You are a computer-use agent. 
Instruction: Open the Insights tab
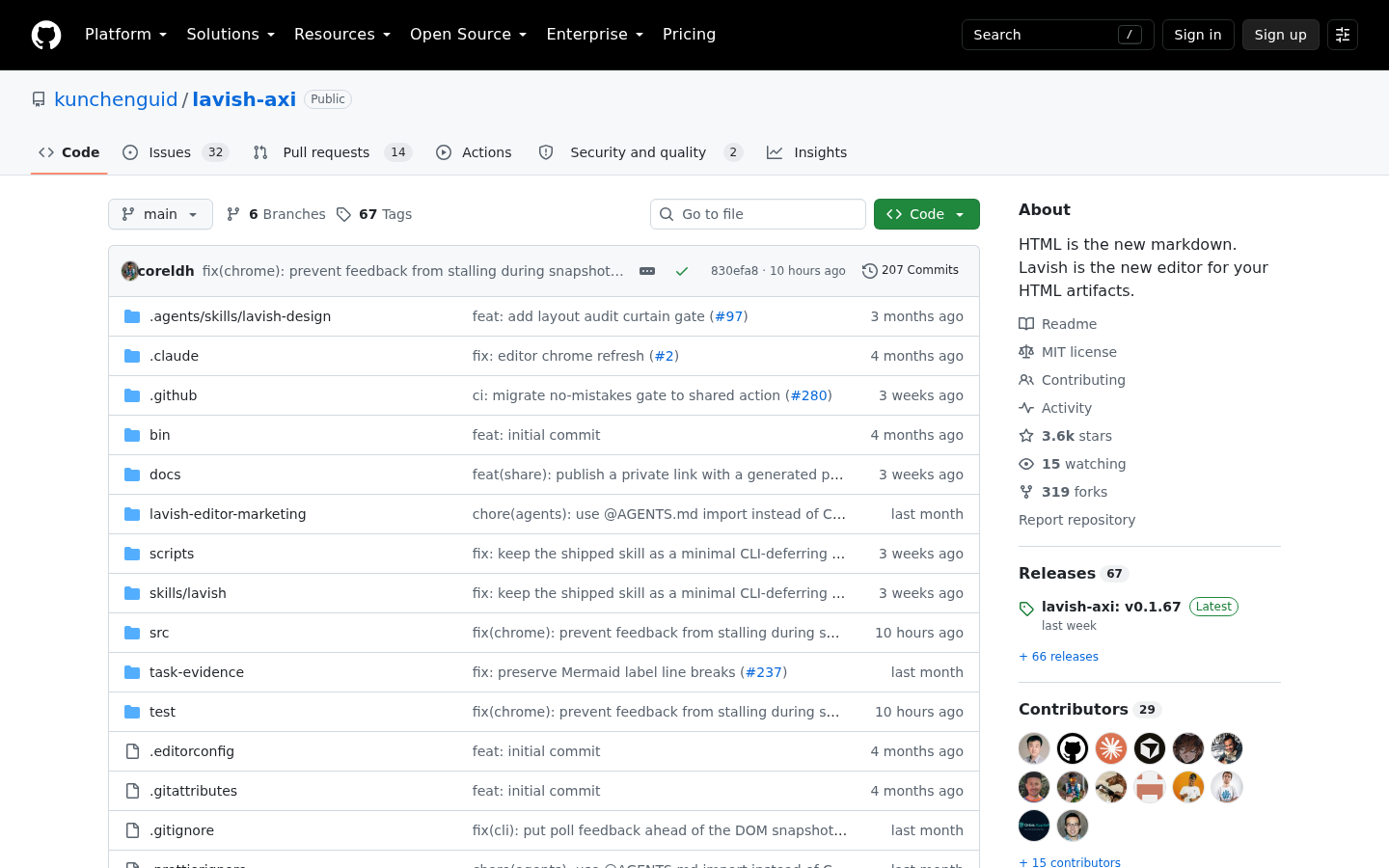807,152
